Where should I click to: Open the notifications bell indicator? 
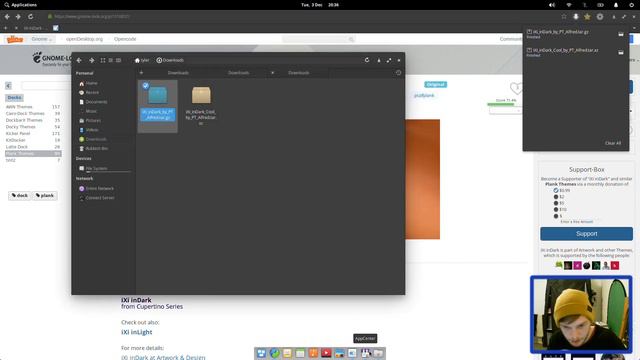[x=616, y=5]
